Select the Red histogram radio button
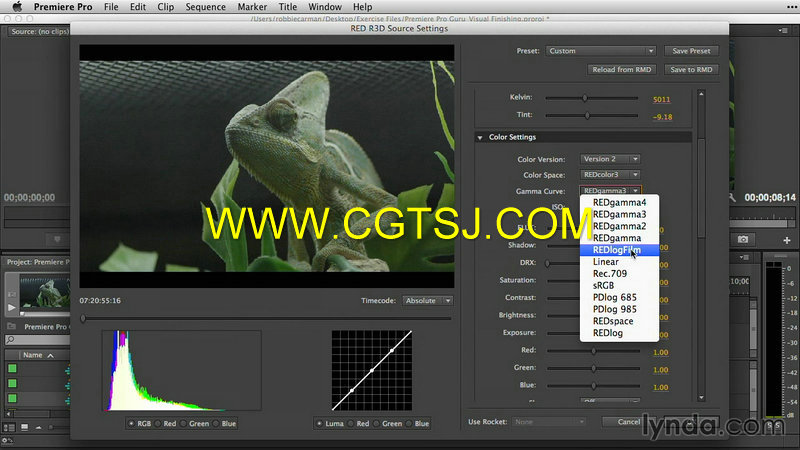The height and width of the screenshot is (450, 800). (x=158, y=423)
